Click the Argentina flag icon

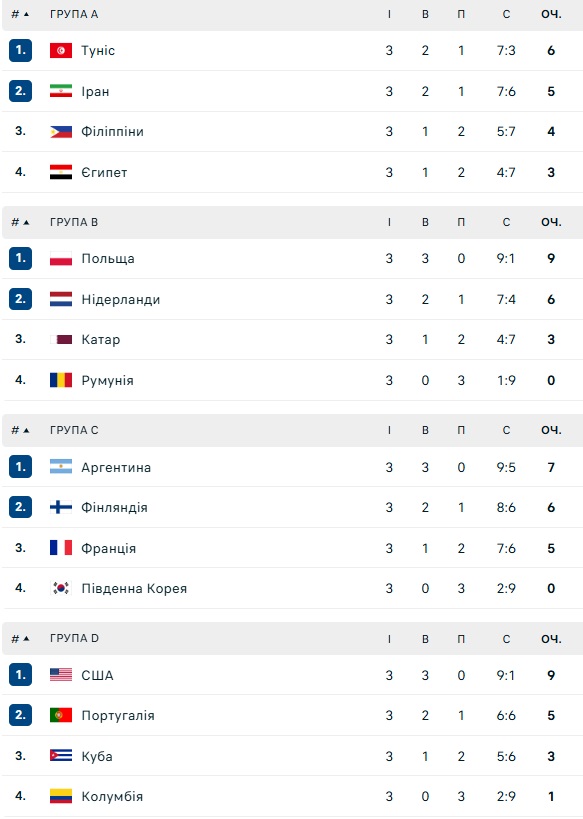pos(61,467)
